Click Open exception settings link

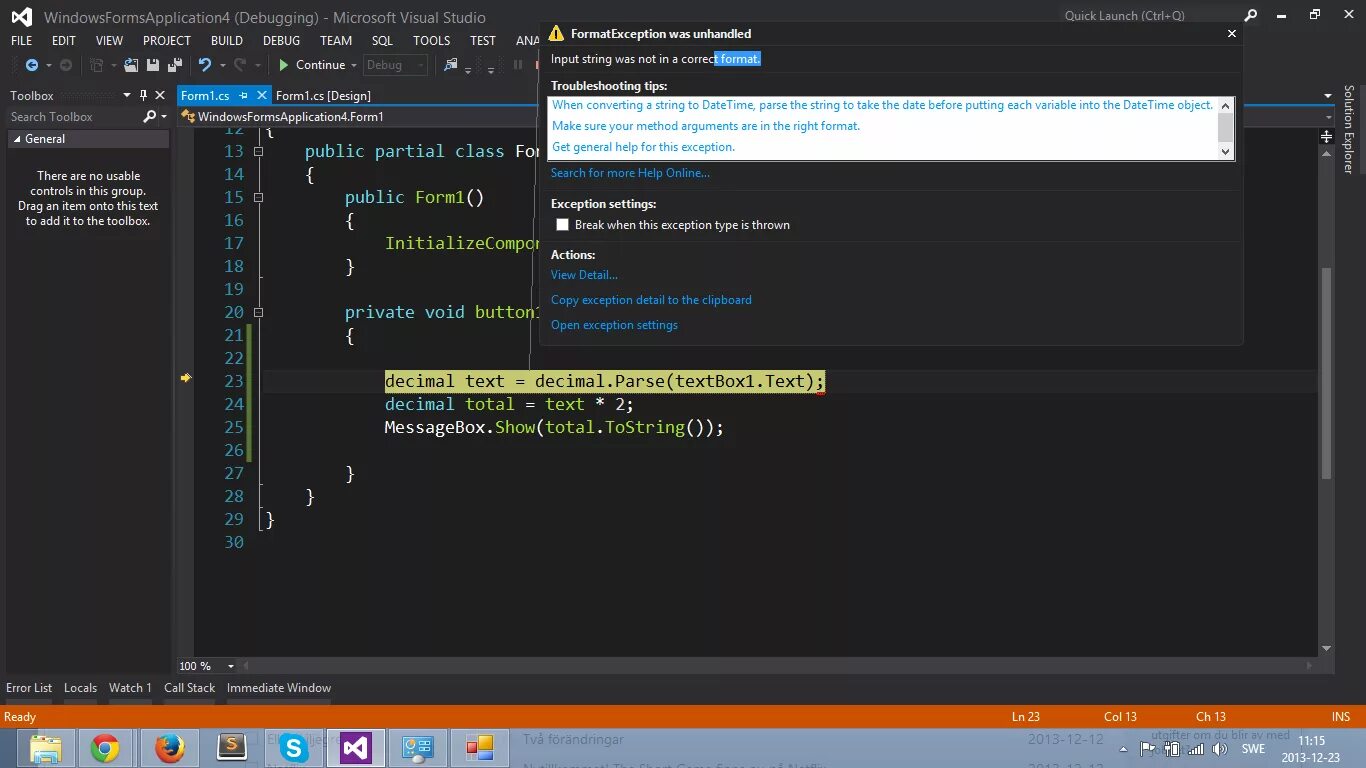(x=614, y=325)
